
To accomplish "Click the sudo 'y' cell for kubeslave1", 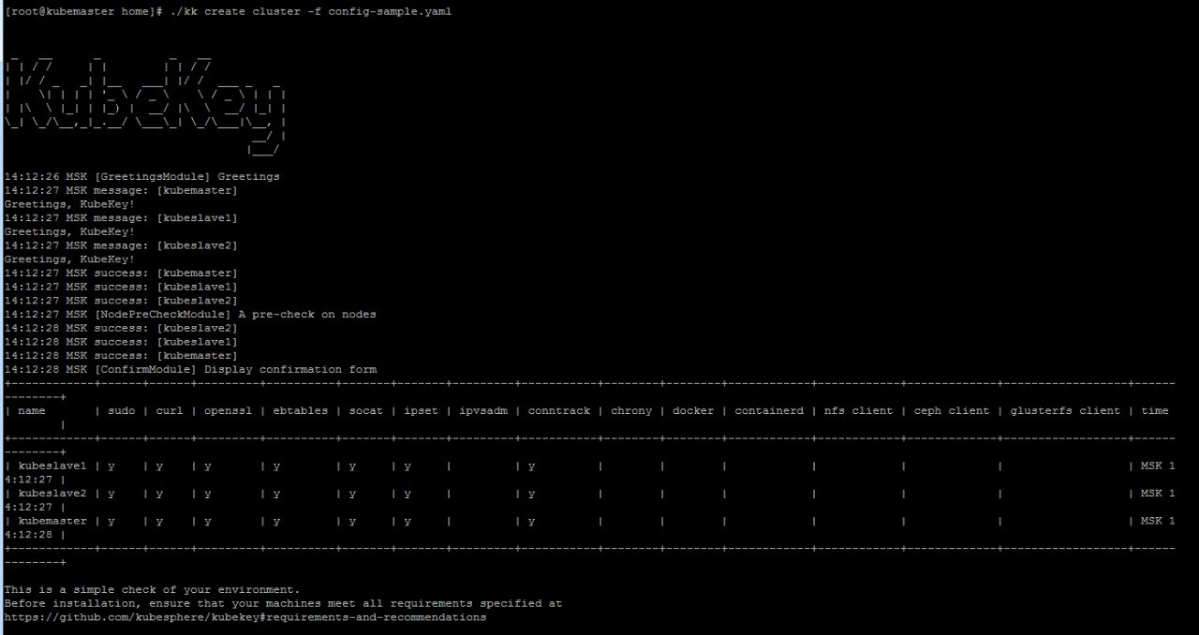I will pos(112,466).
